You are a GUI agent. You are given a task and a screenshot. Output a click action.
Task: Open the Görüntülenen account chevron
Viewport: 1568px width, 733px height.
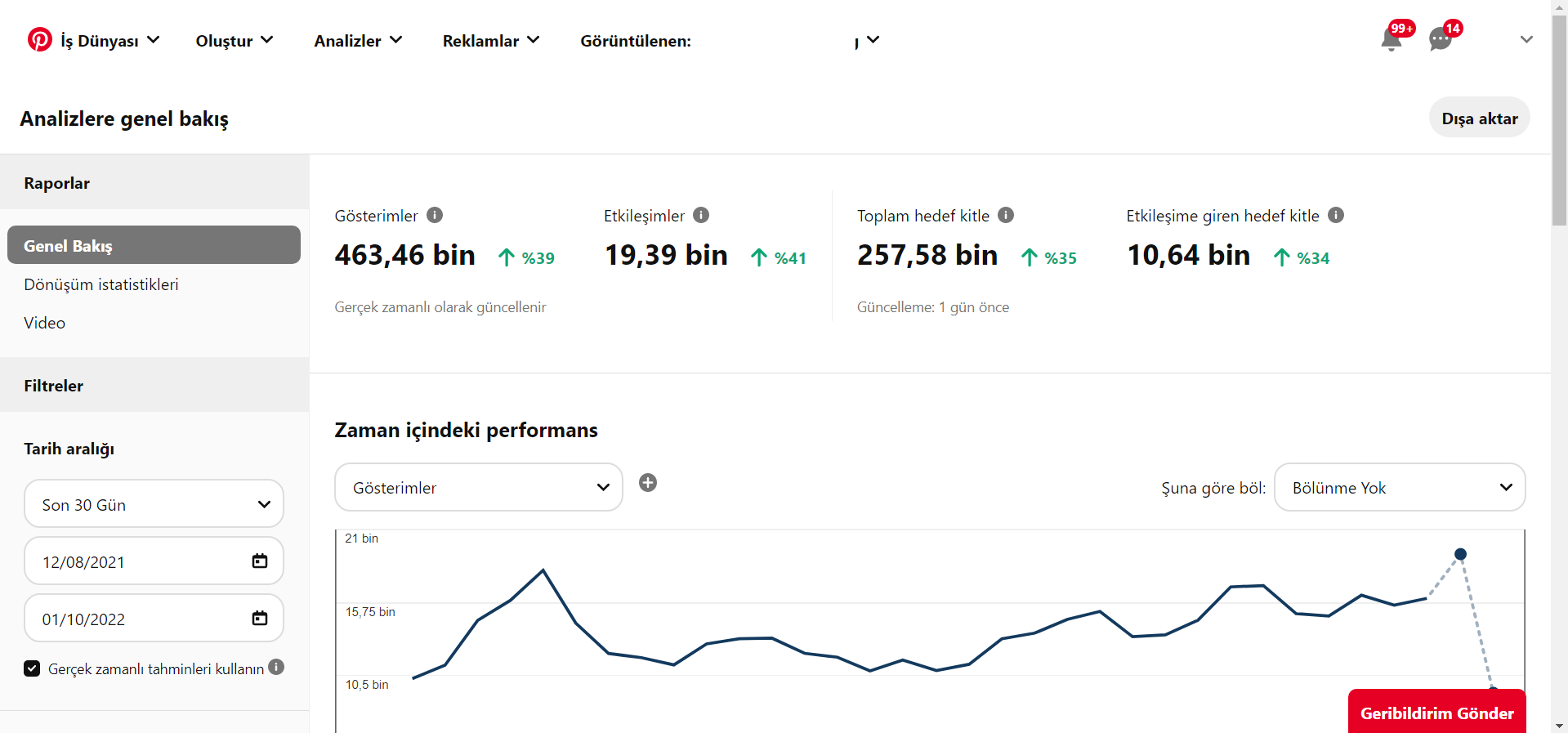click(x=873, y=39)
